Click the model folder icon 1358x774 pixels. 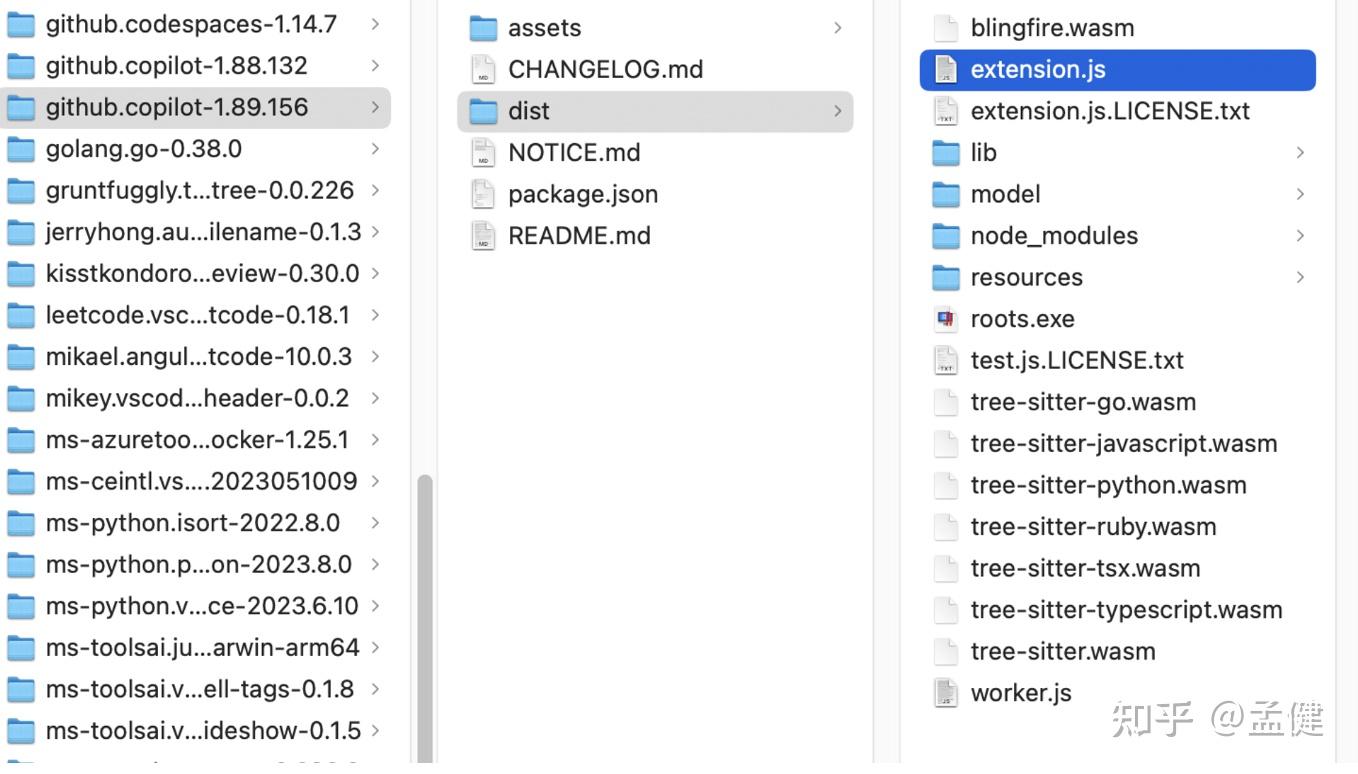(x=946, y=194)
